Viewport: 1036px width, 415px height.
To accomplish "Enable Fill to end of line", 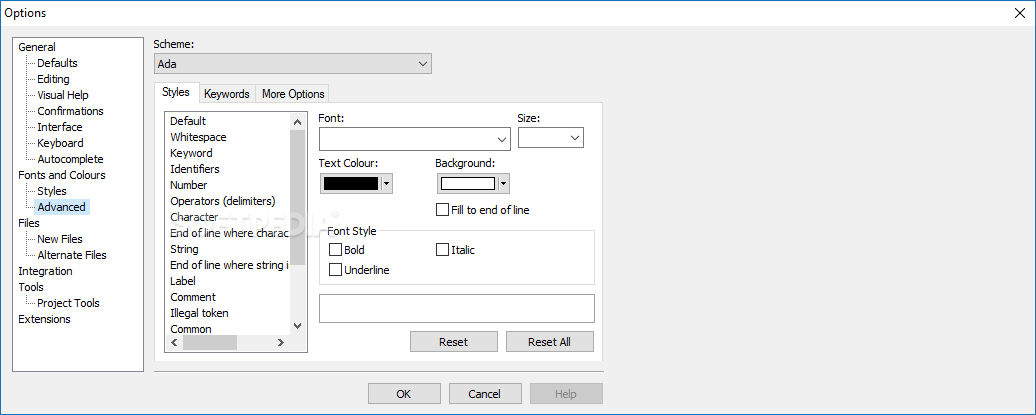I will [x=483, y=210].
